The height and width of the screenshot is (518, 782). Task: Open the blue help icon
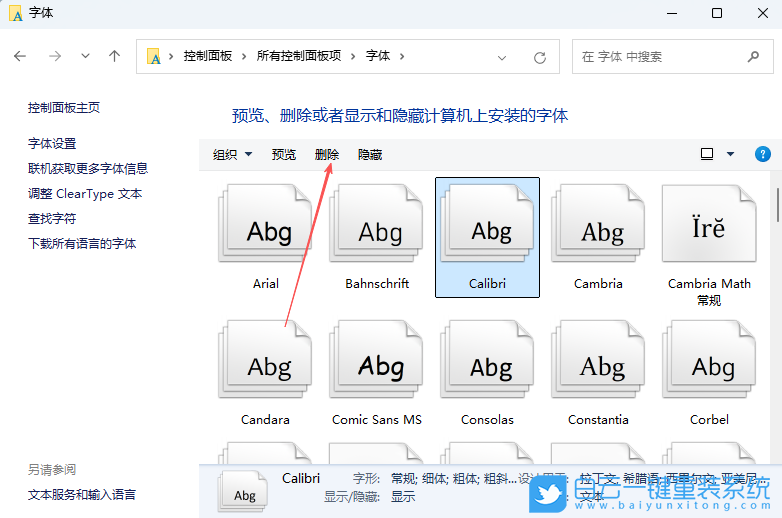pos(762,154)
